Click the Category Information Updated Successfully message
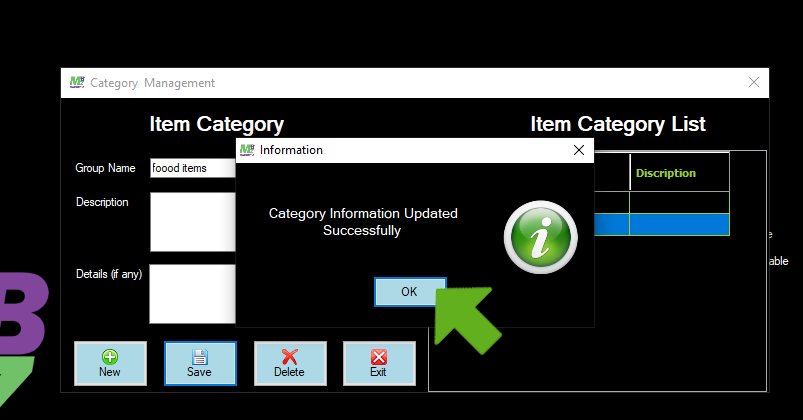 coord(362,222)
